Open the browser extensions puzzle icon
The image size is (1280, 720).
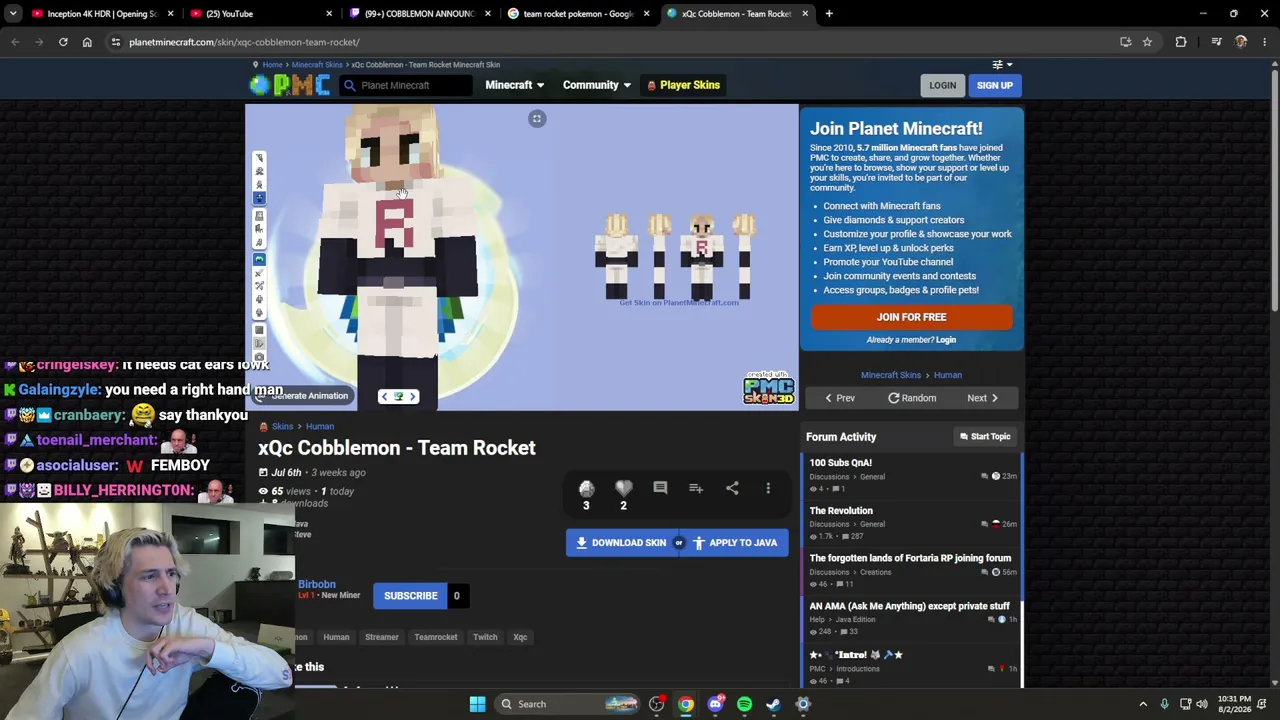coord(1181,42)
